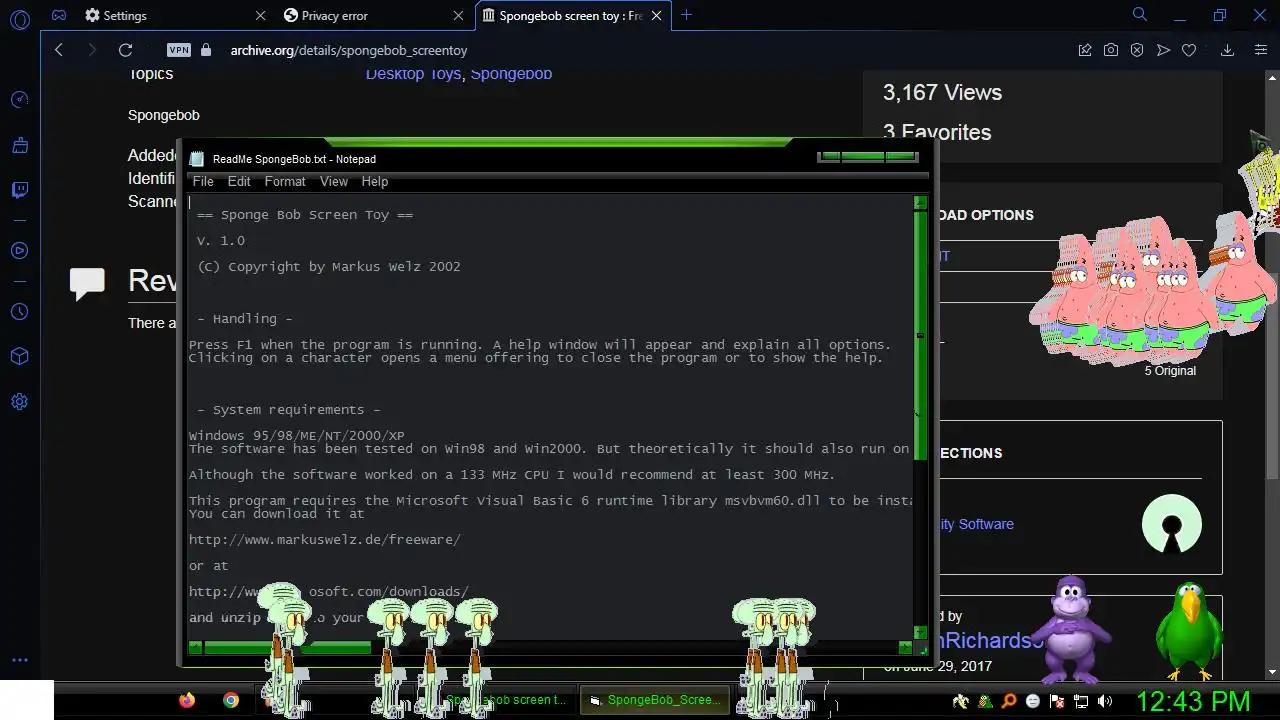Open the Player sidebar icon
The image size is (1280, 720).
pos(19,251)
